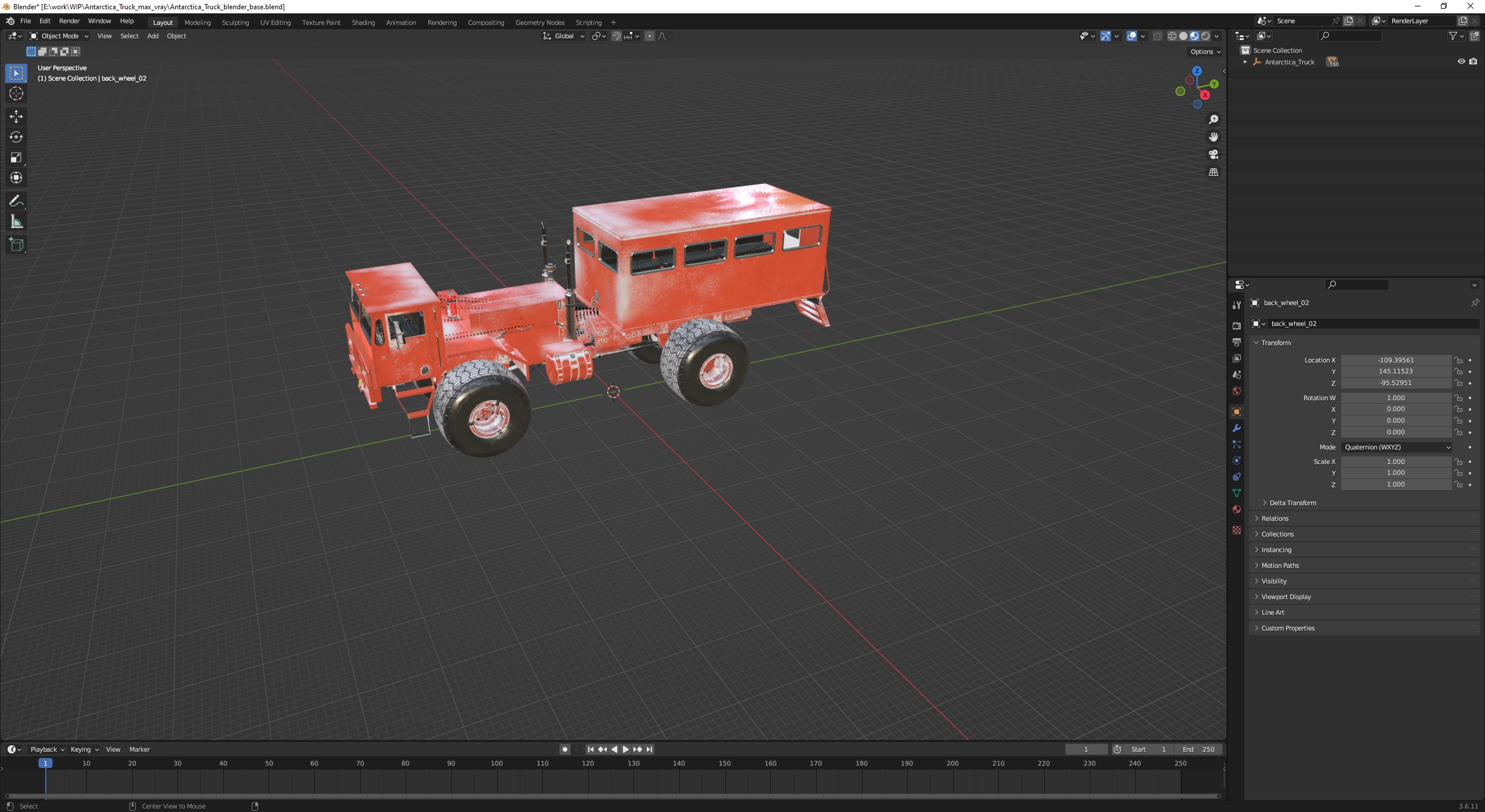
Task: Activate the Rotate tool
Action: point(16,137)
